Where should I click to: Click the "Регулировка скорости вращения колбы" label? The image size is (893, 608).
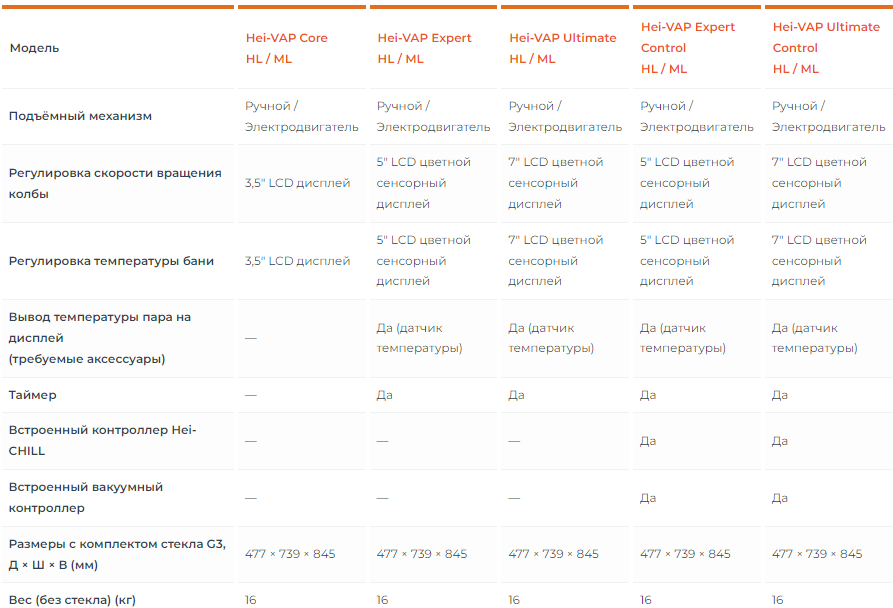(x=114, y=183)
